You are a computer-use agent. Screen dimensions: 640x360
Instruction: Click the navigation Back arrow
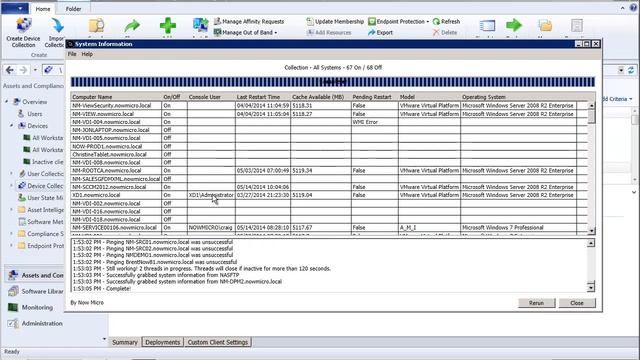[x=10, y=70]
